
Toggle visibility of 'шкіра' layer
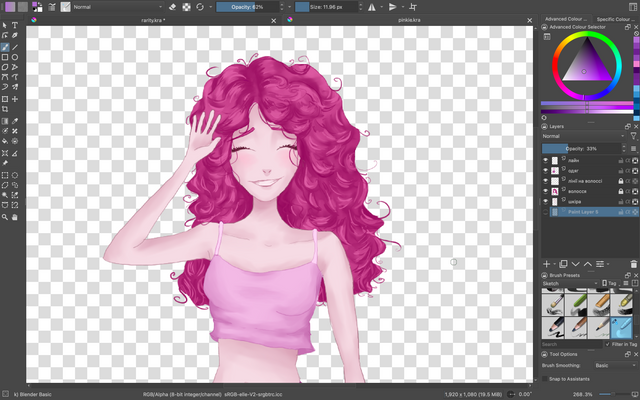coord(546,201)
